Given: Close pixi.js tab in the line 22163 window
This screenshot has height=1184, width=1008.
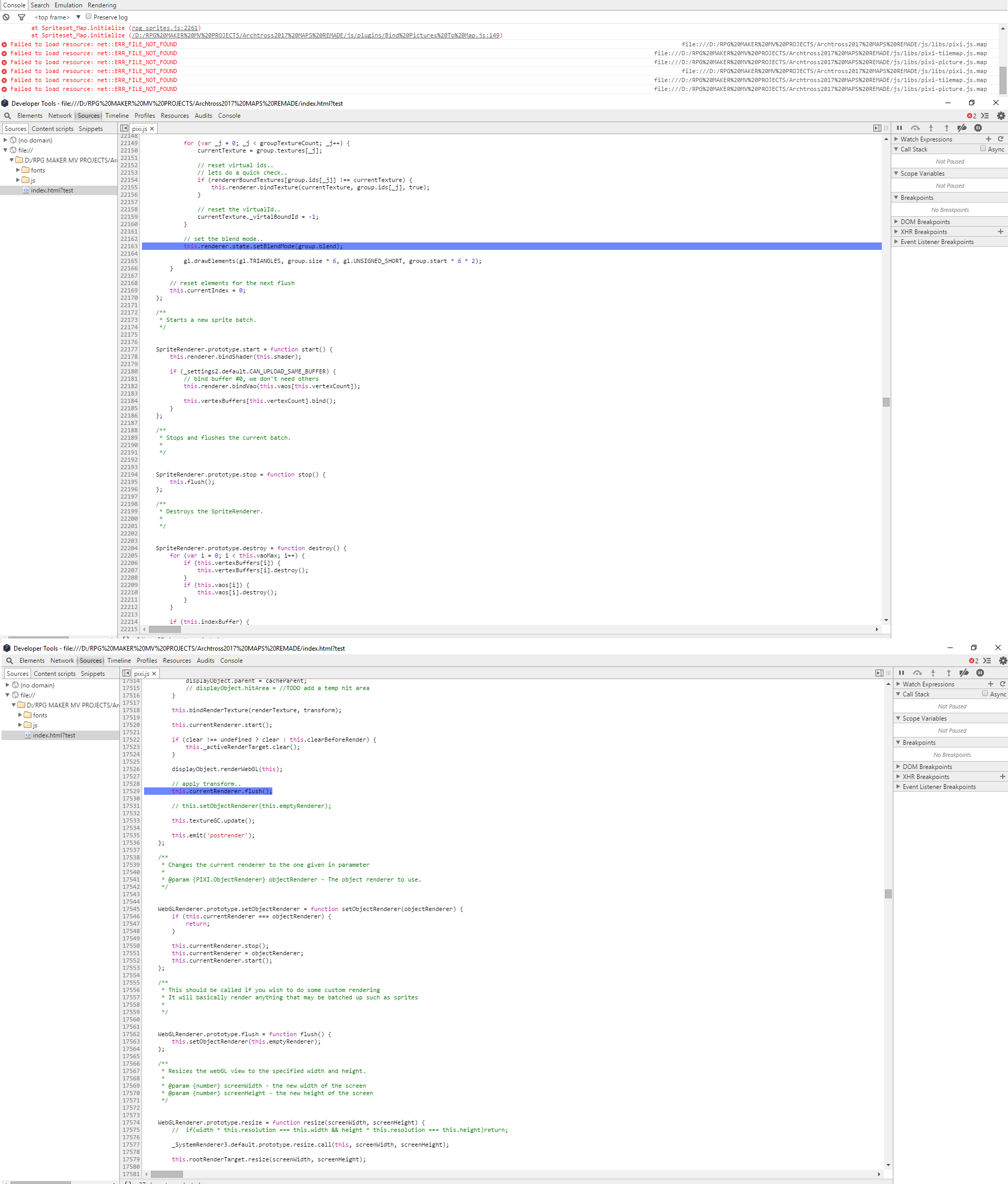Looking at the screenshot, I should click(152, 129).
